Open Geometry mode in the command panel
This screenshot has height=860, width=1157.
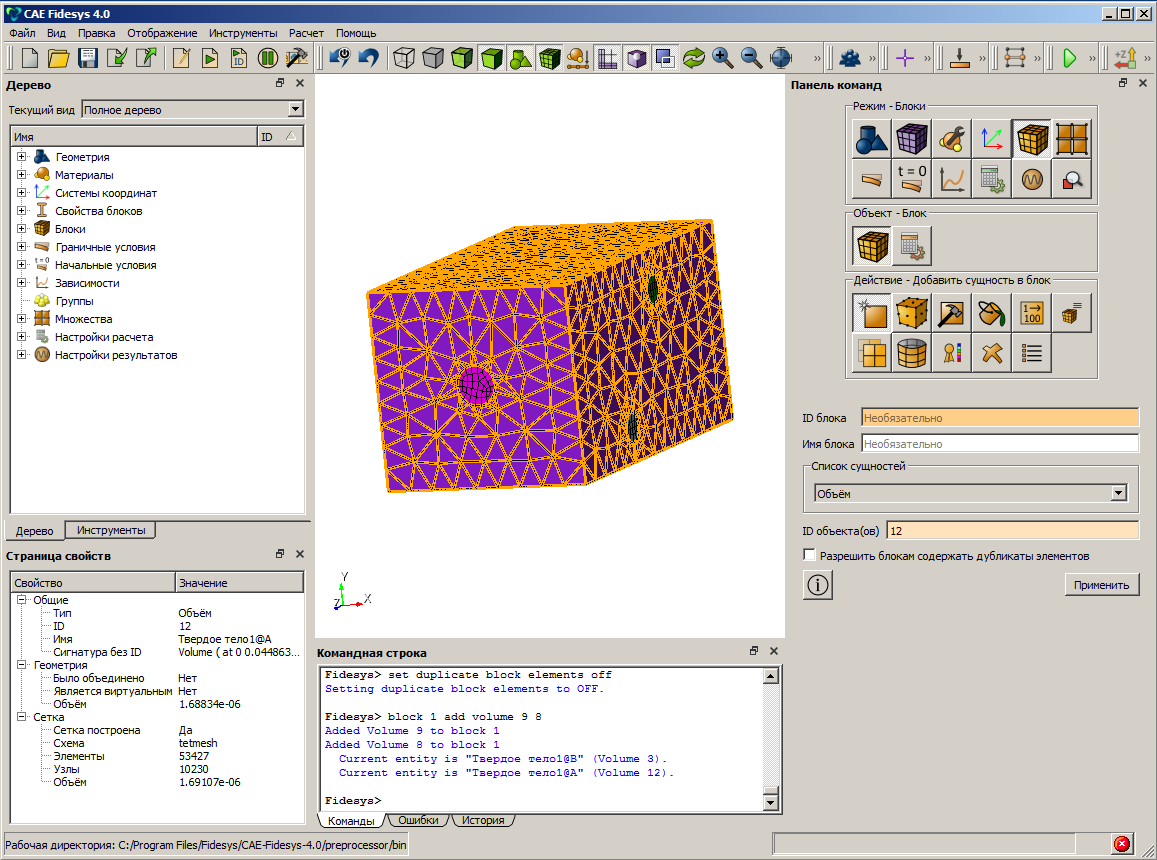coord(871,138)
